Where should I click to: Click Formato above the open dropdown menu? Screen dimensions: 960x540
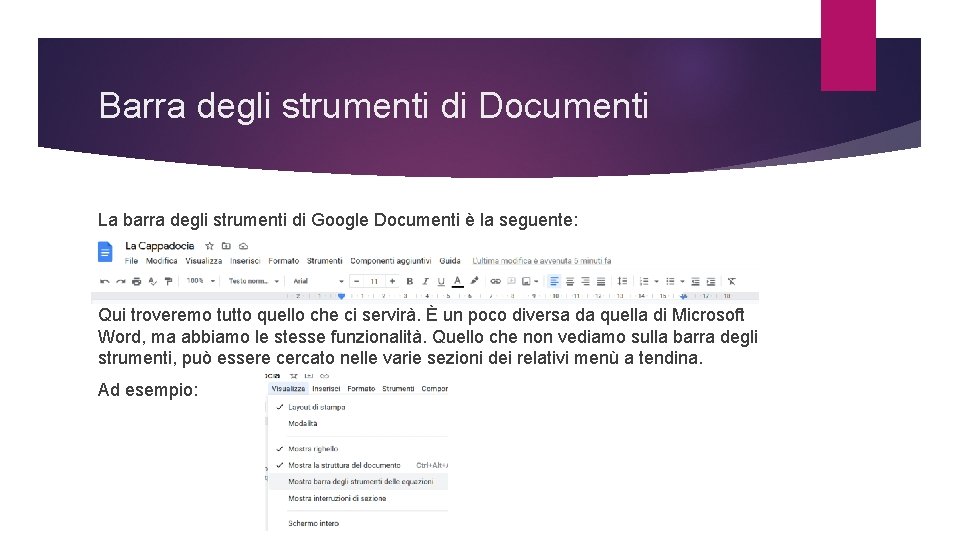click(361, 389)
